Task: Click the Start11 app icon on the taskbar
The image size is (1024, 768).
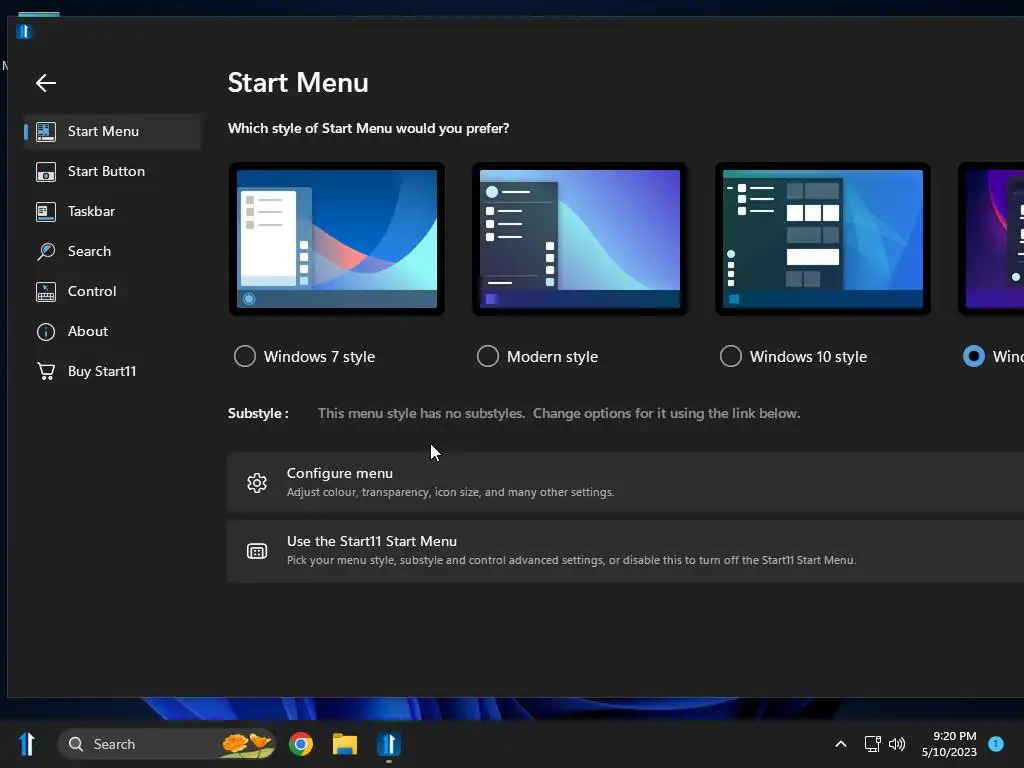Action: 389,744
